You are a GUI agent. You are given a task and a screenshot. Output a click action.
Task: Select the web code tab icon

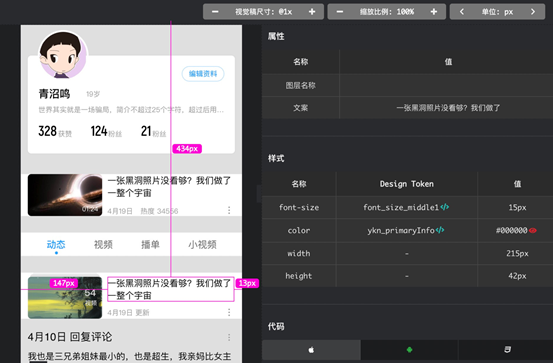[x=507, y=350]
